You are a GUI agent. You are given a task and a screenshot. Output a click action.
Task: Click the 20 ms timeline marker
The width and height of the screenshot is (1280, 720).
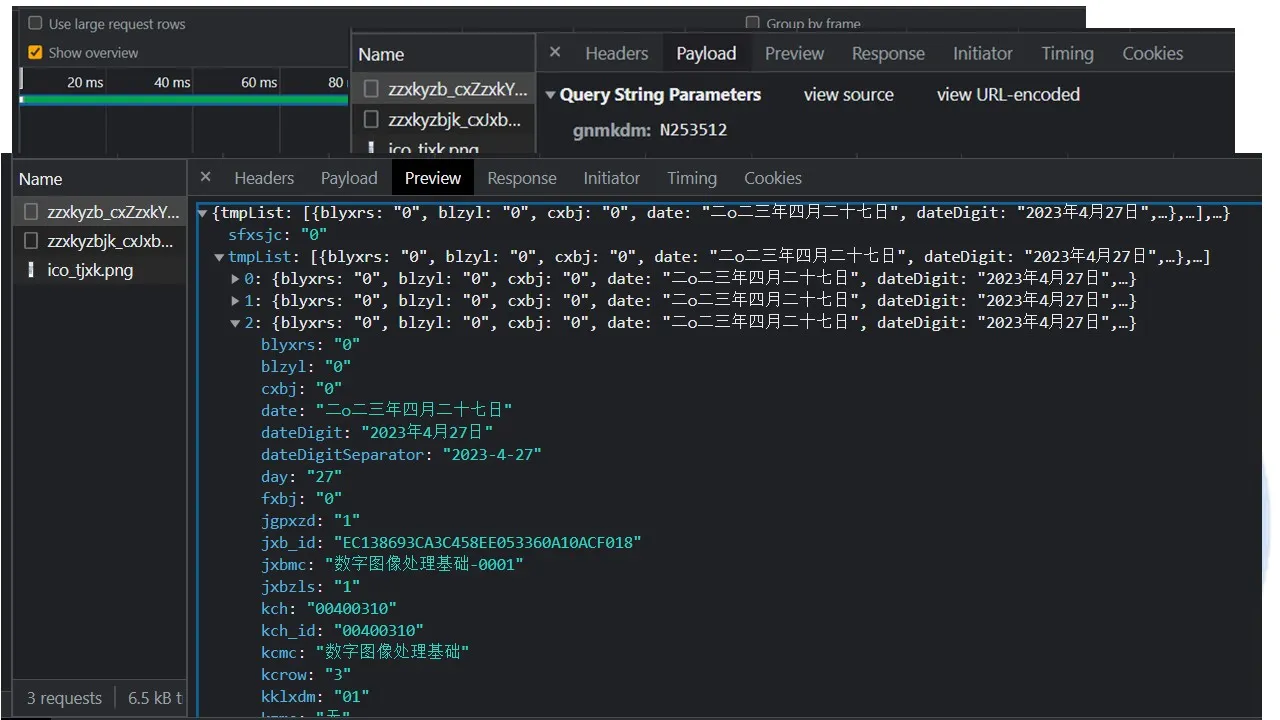pyautogui.click(x=85, y=82)
